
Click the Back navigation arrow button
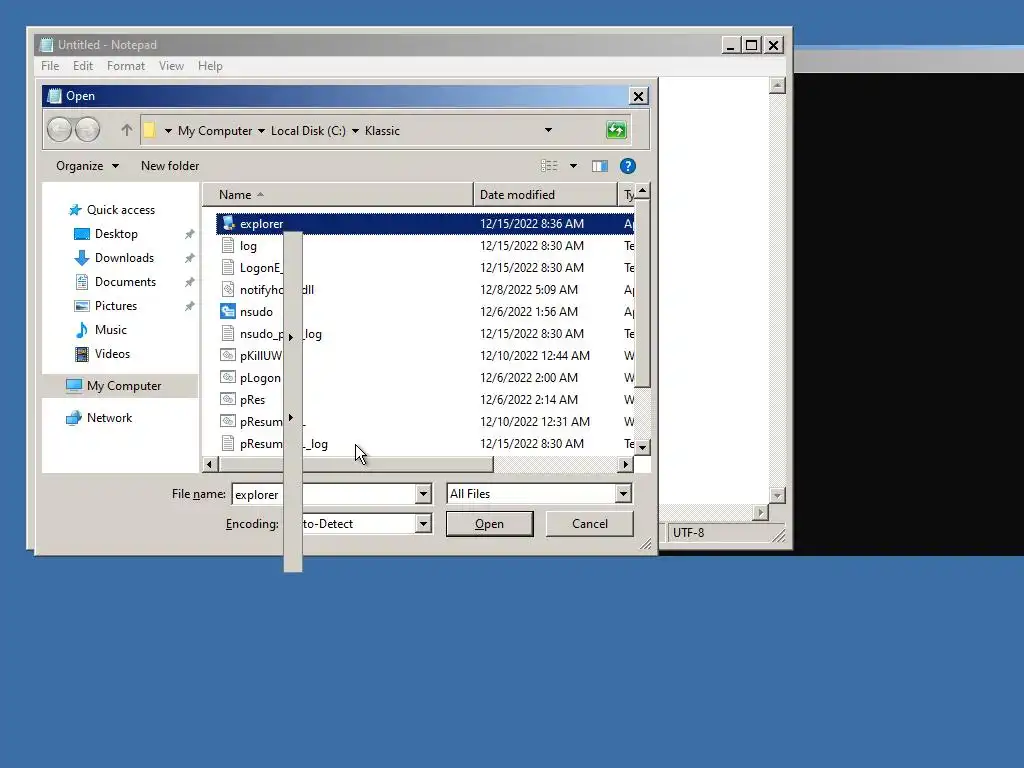[59, 129]
